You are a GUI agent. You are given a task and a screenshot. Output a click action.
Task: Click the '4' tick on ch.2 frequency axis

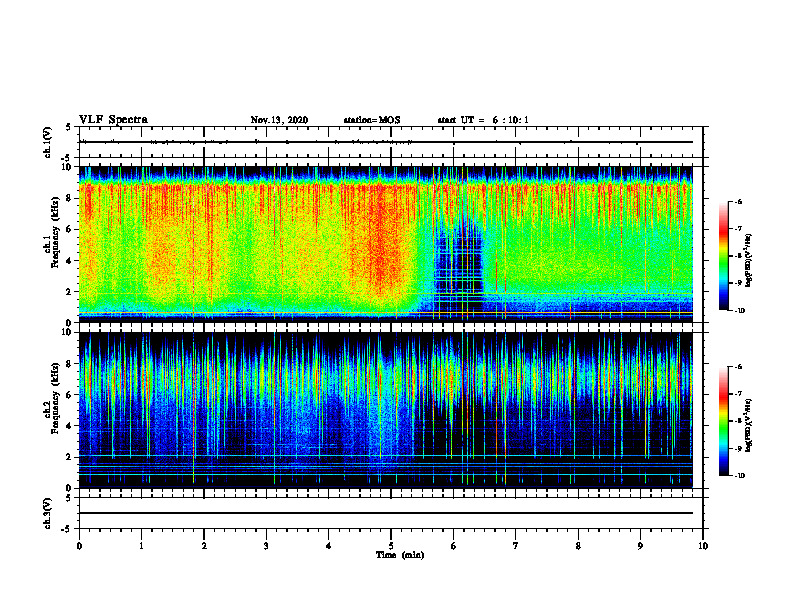[69, 426]
